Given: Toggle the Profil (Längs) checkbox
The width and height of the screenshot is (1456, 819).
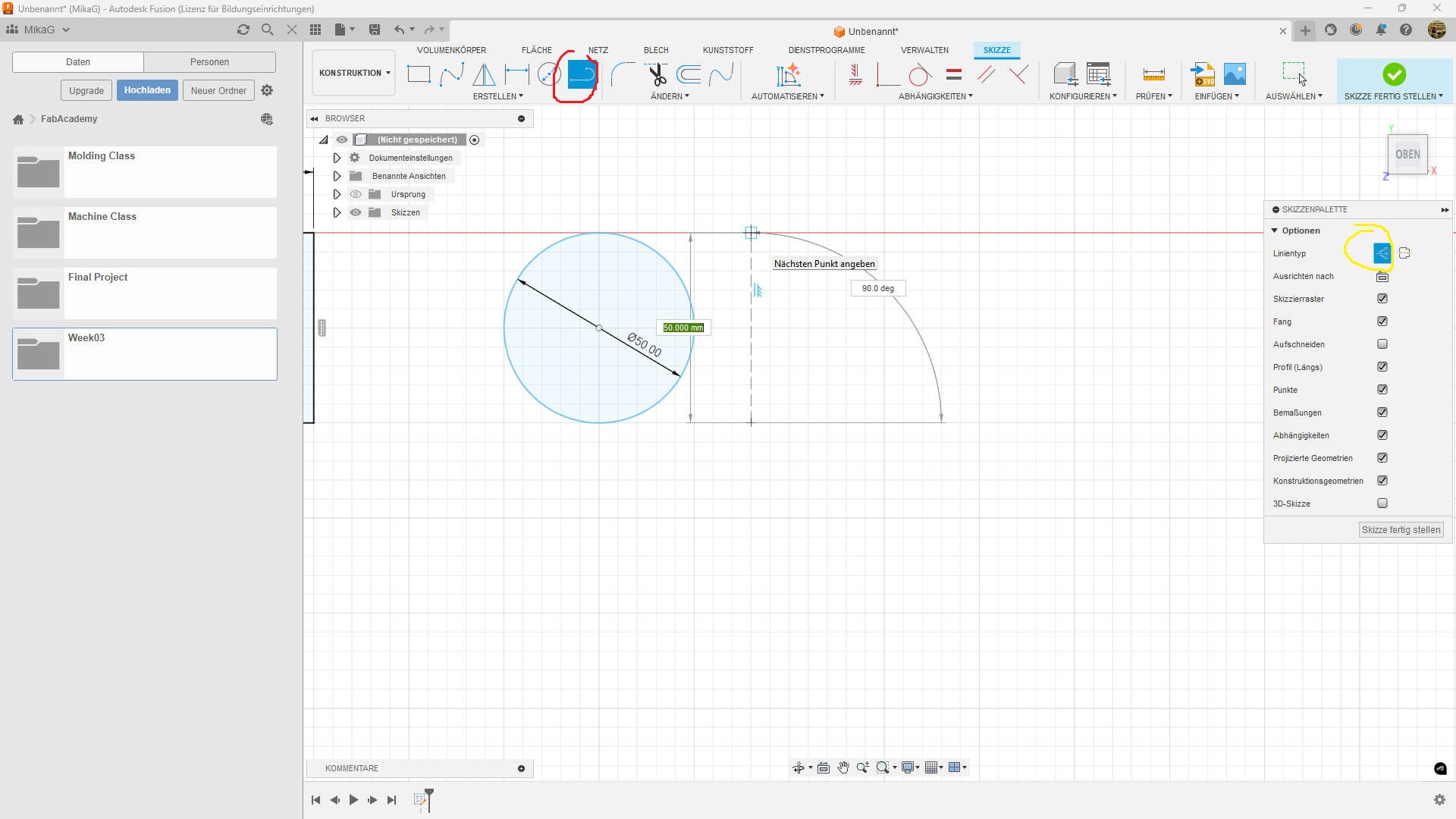Looking at the screenshot, I should click(x=1382, y=367).
